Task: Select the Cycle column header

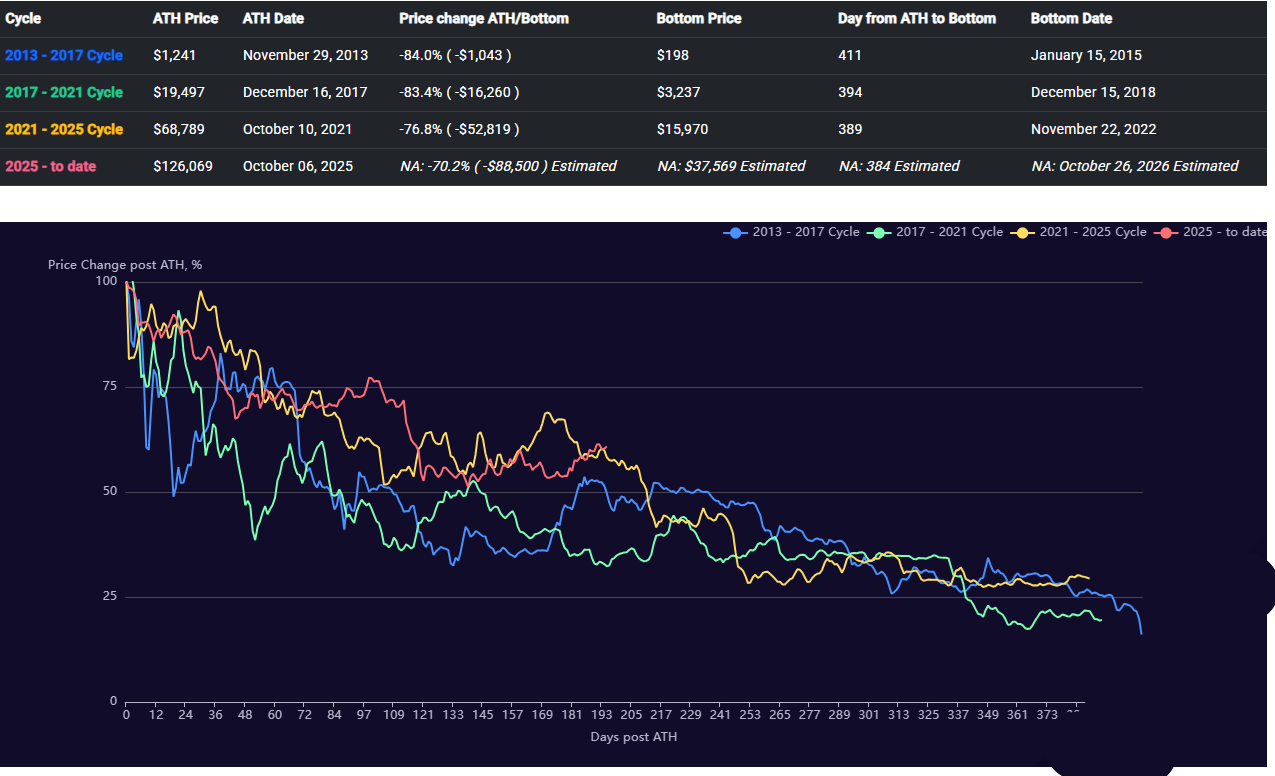Action: [x=23, y=18]
